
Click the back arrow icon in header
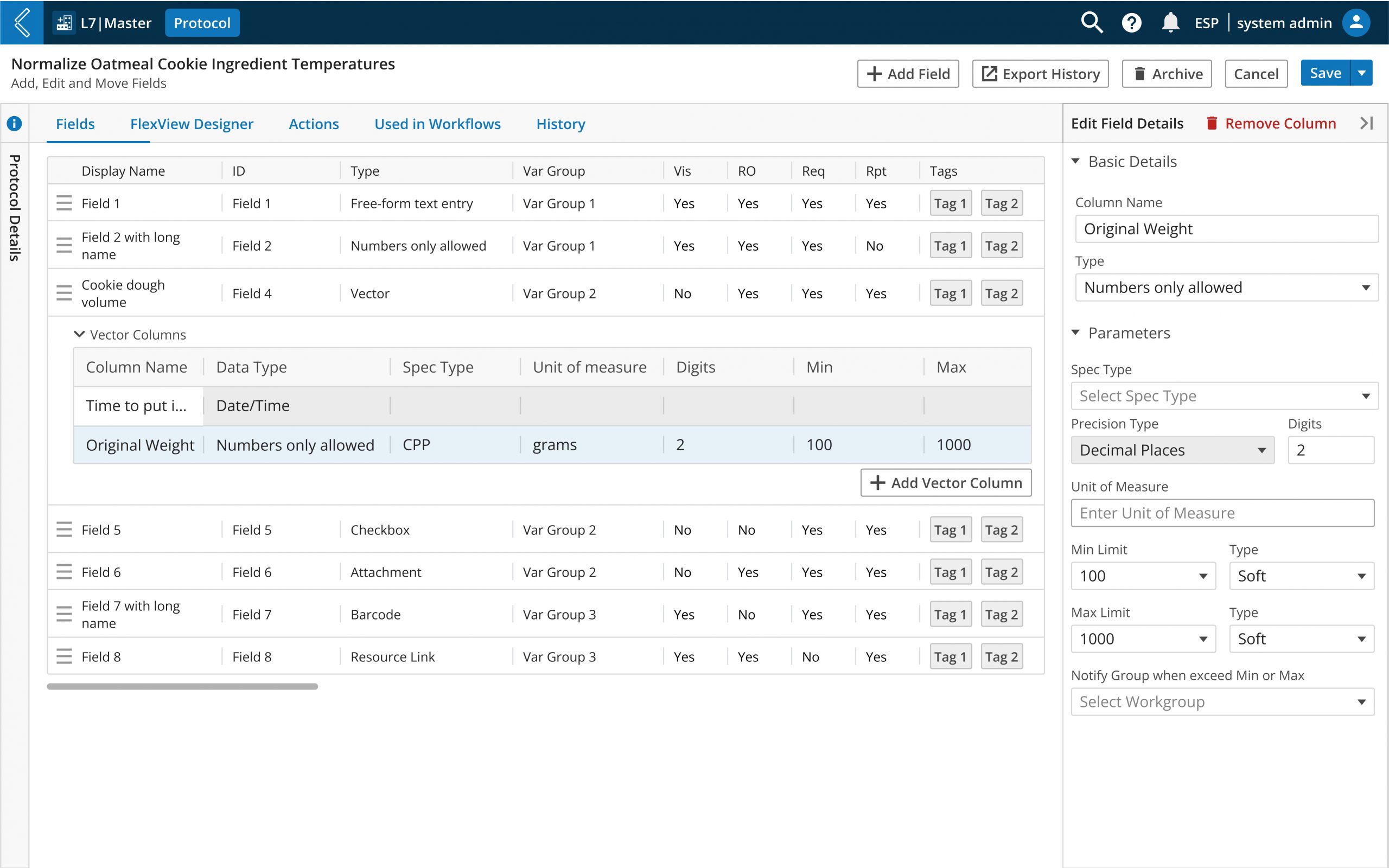click(x=22, y=23)
